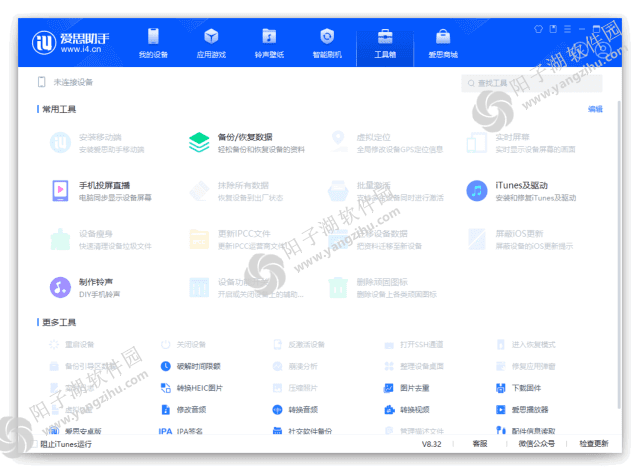Click the 检查更新 button
The width and height of the screenshot is (640, 471).
coord(593,443)
